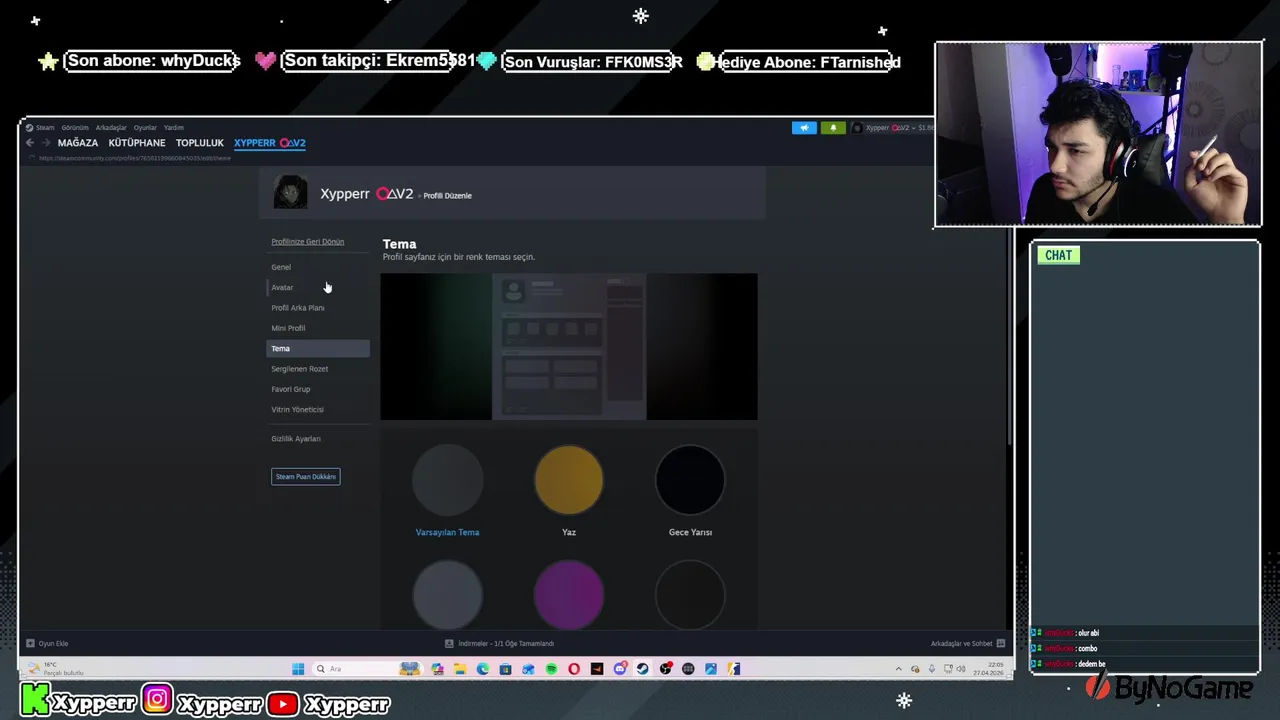Select Avatar in the profile sidebar

[x=318, y=287]
